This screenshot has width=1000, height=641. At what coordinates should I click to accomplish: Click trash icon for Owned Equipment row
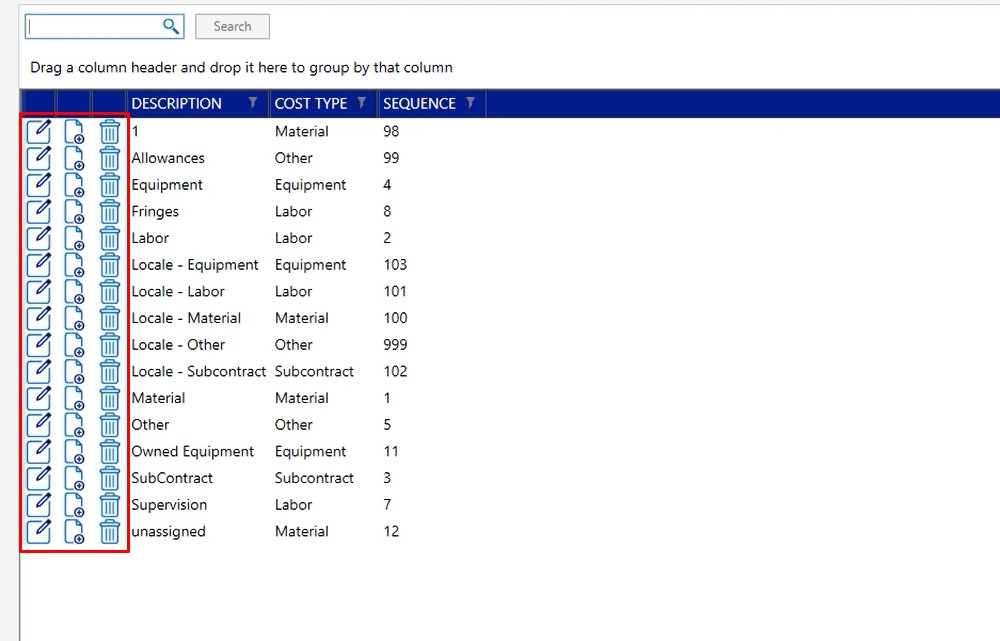tap(110, 452)
